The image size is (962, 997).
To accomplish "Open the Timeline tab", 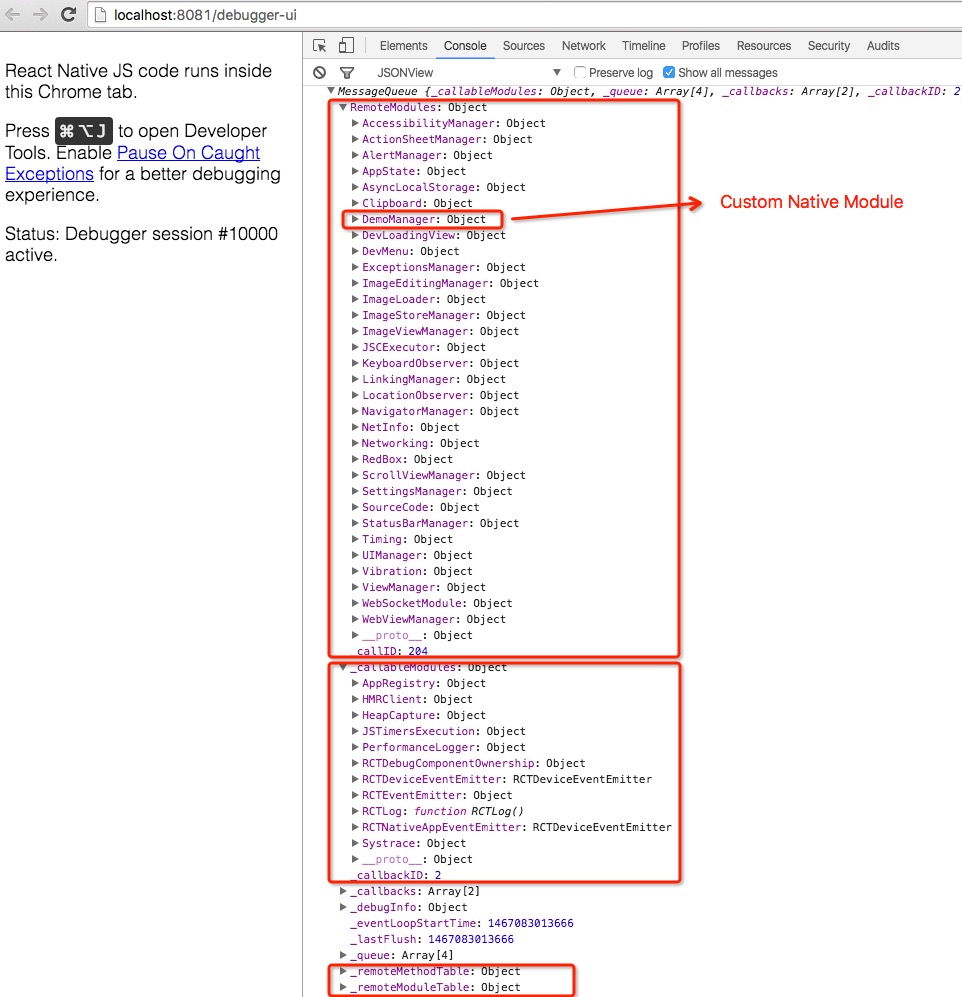I will 643,46.
